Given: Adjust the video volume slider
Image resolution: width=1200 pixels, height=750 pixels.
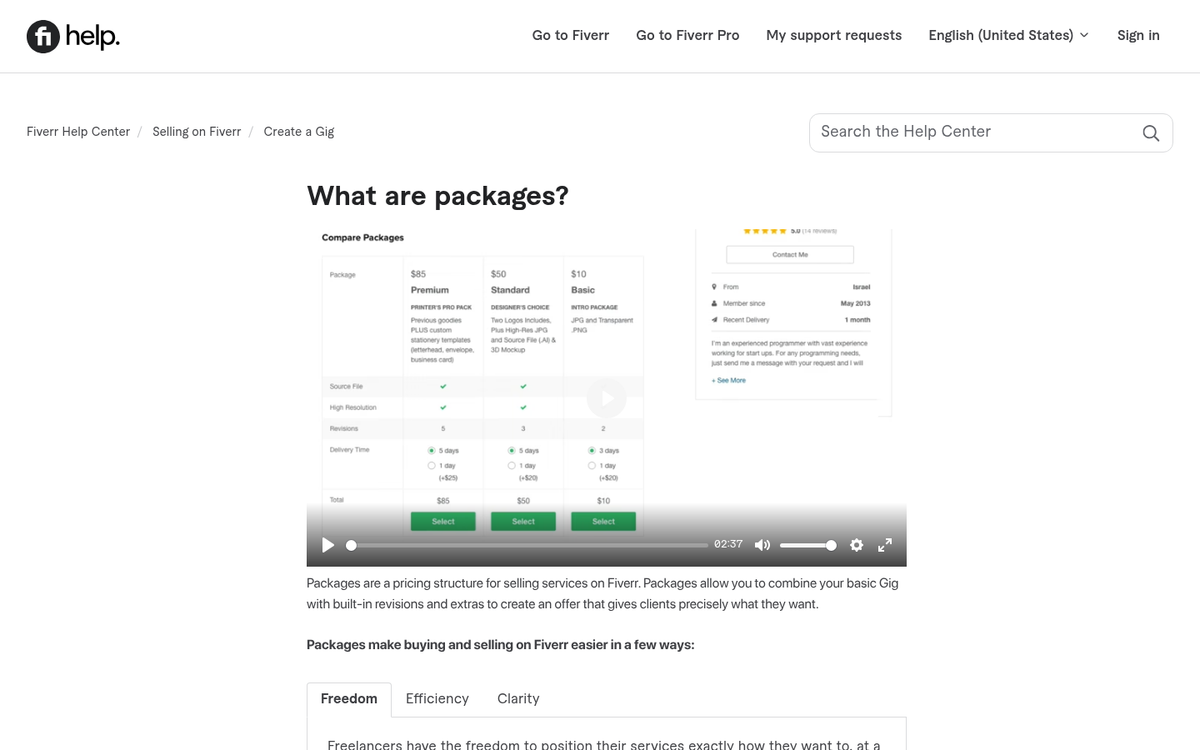Looking at the screenshot, I should 808,545.
